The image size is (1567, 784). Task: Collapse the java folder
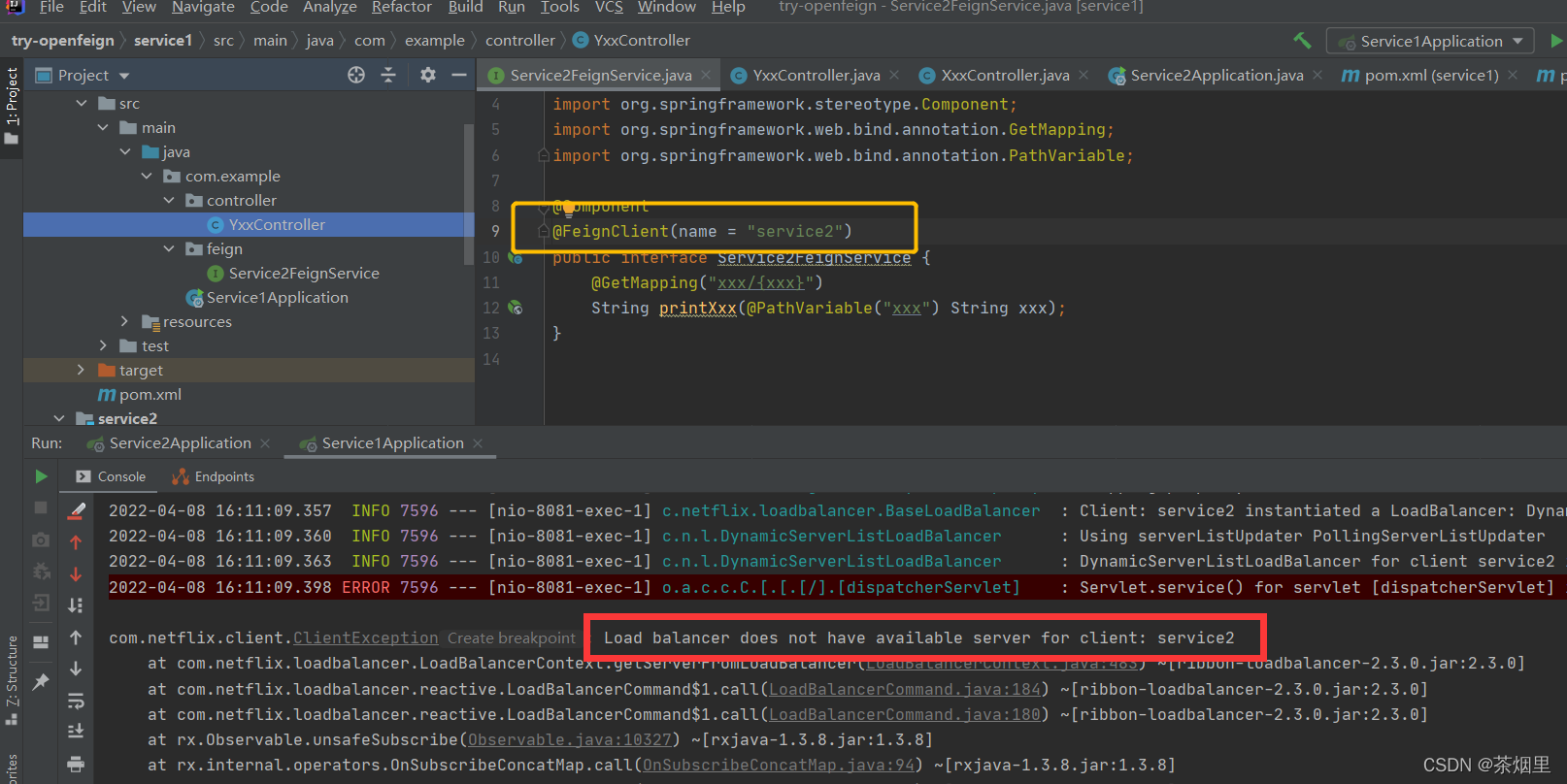coord(125,151)
